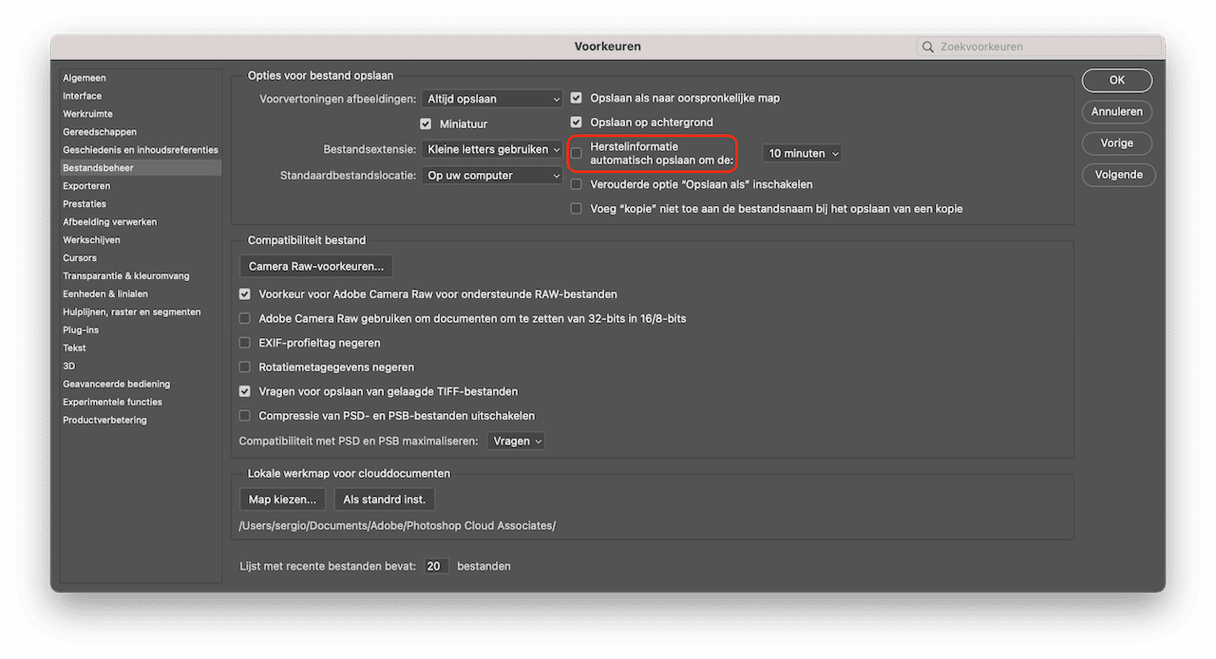This screenshot has height=659, width=1216.
Task: Click the Annuleren button
Action: tap(1117, 112)
